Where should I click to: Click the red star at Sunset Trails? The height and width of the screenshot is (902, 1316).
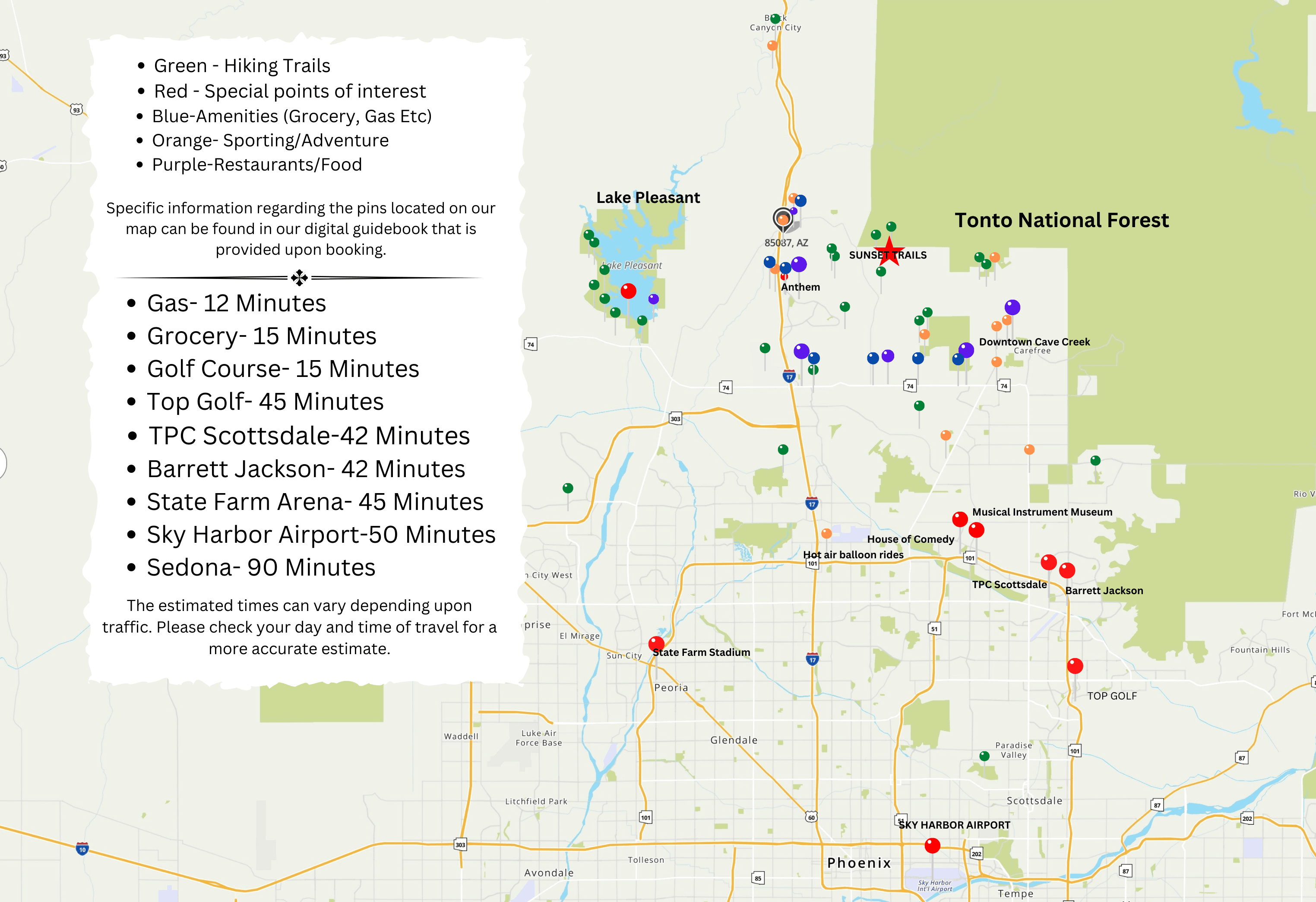[x=889, y=252]
